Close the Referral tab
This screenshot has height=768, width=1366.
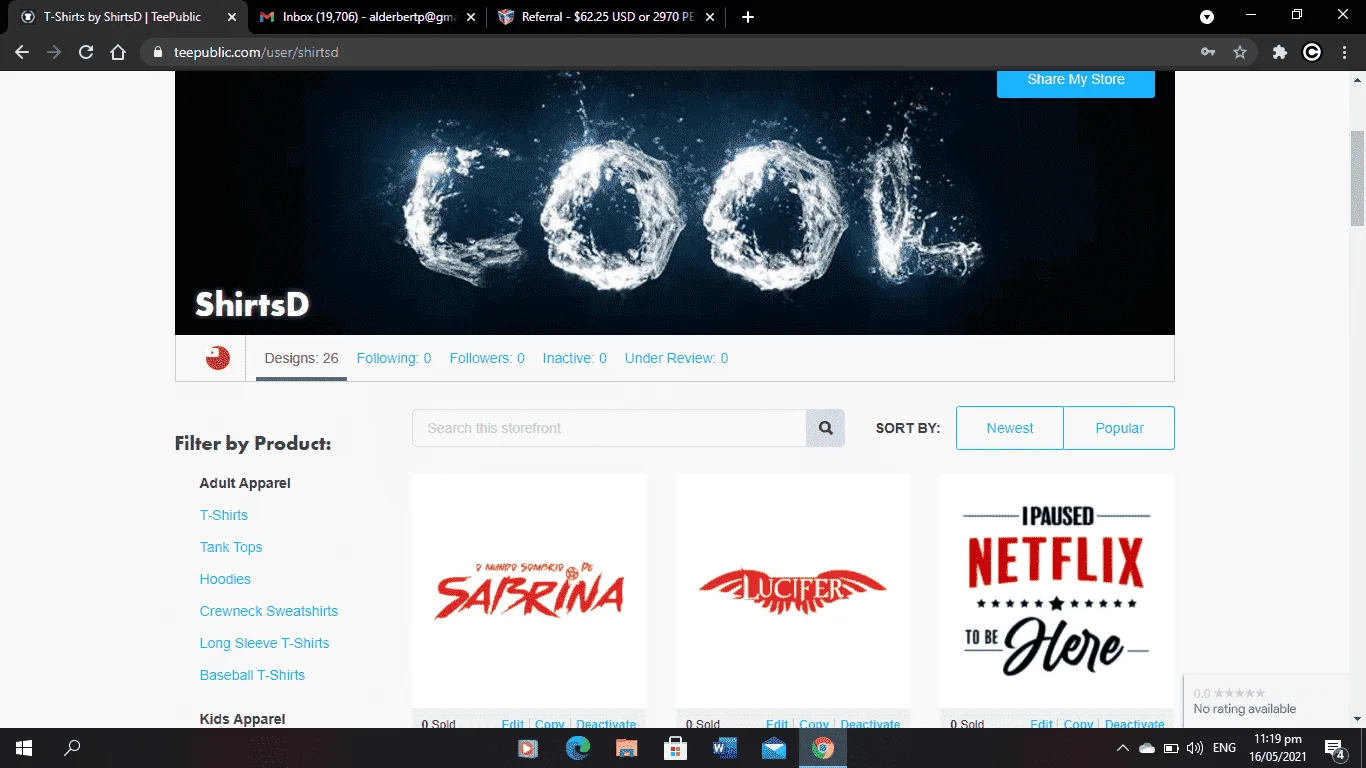tap(710, 17)
